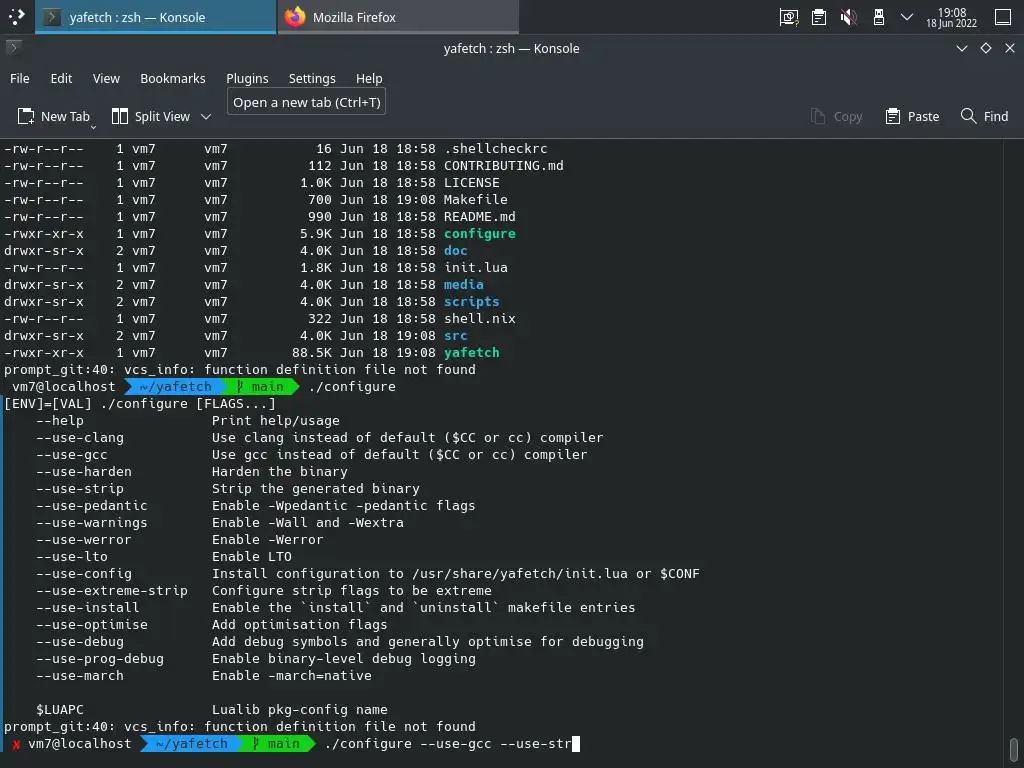Open clipboard tray icon

point(819,18)
